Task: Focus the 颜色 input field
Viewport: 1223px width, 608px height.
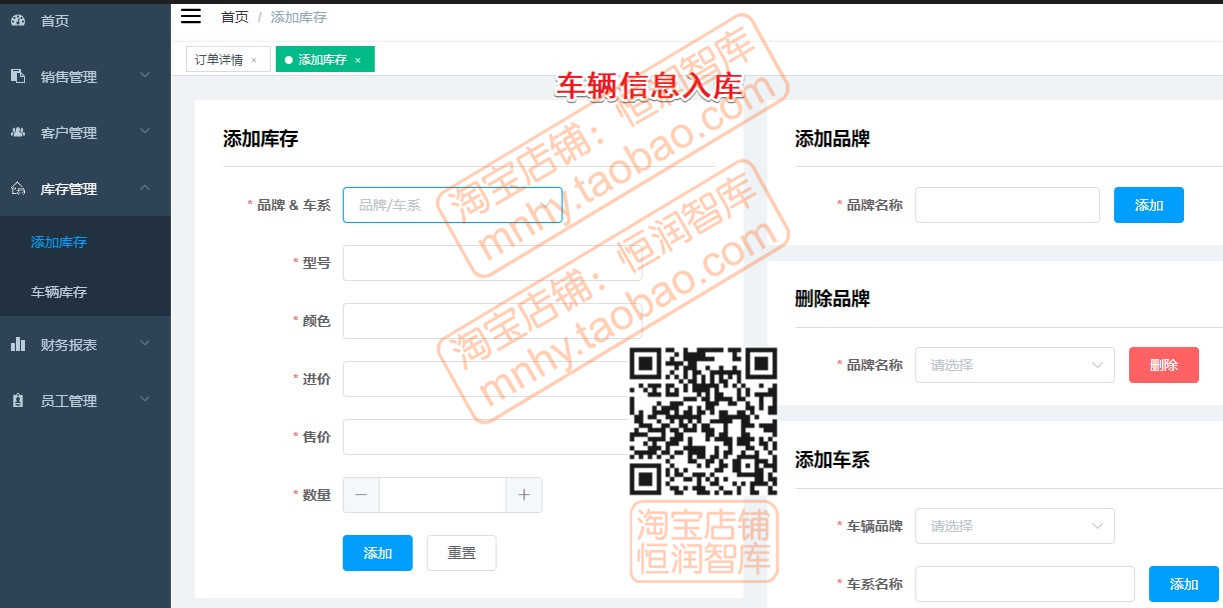Action: [x=492, y=321]
